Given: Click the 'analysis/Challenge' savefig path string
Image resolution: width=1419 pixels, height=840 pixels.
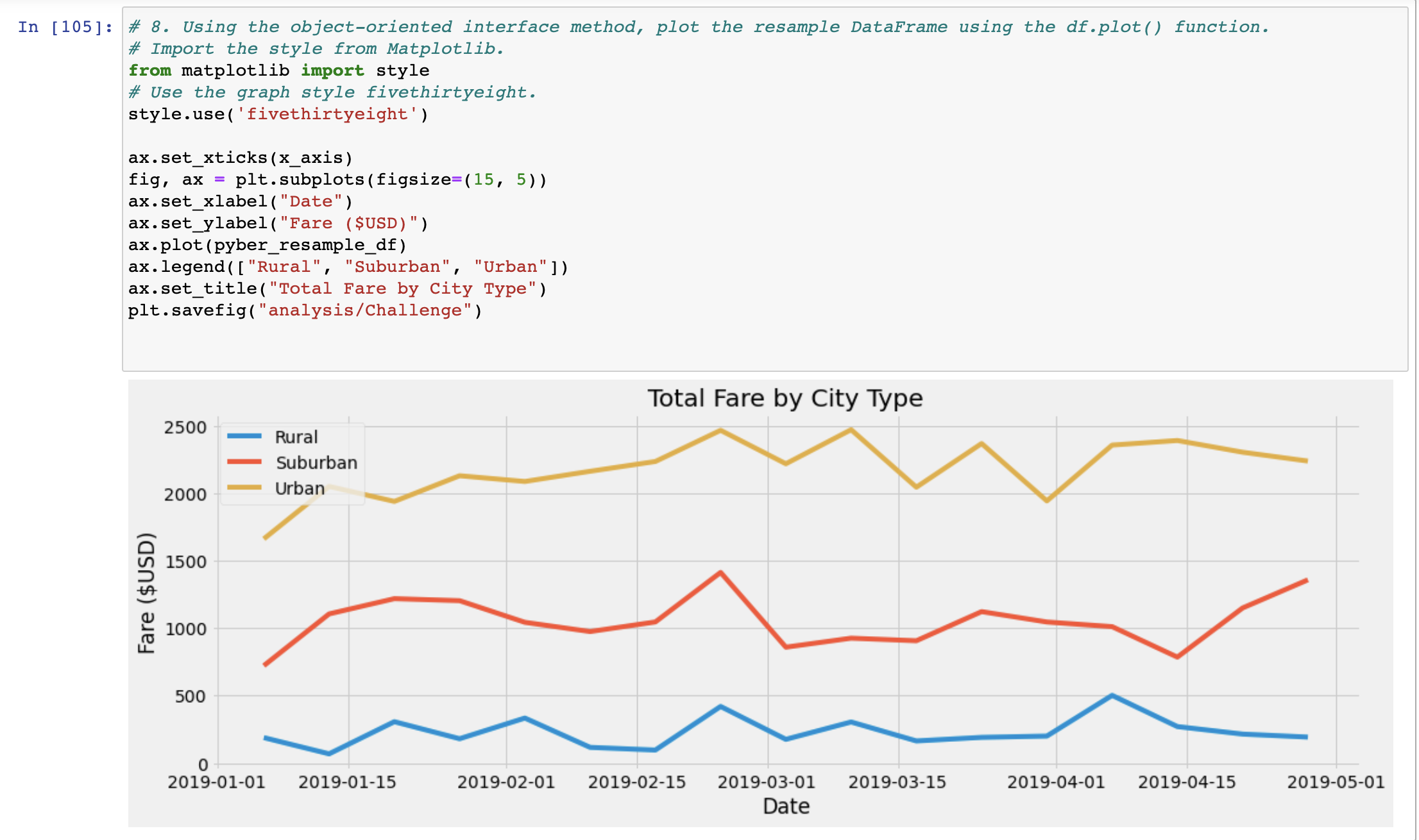Looking at the screenshot, I should (364, 310).
